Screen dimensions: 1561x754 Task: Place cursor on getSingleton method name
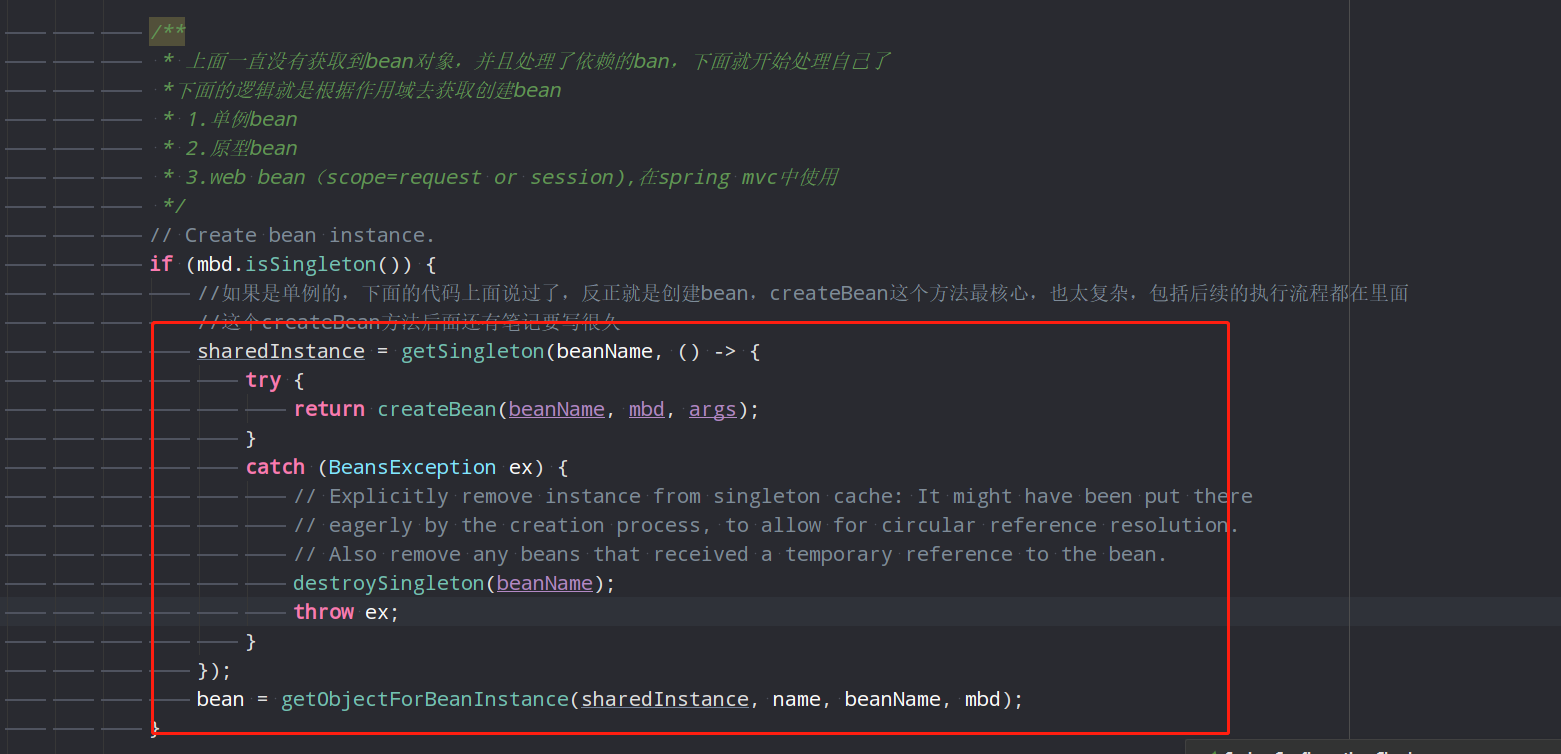pos(472,352)
